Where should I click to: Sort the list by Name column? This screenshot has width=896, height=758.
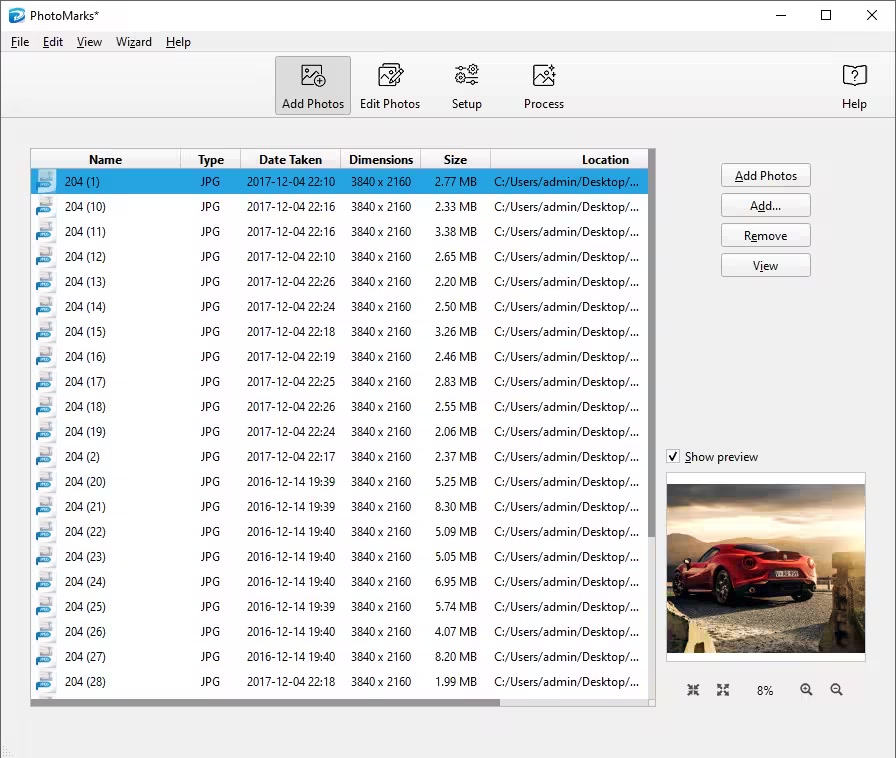coord(105,160)
